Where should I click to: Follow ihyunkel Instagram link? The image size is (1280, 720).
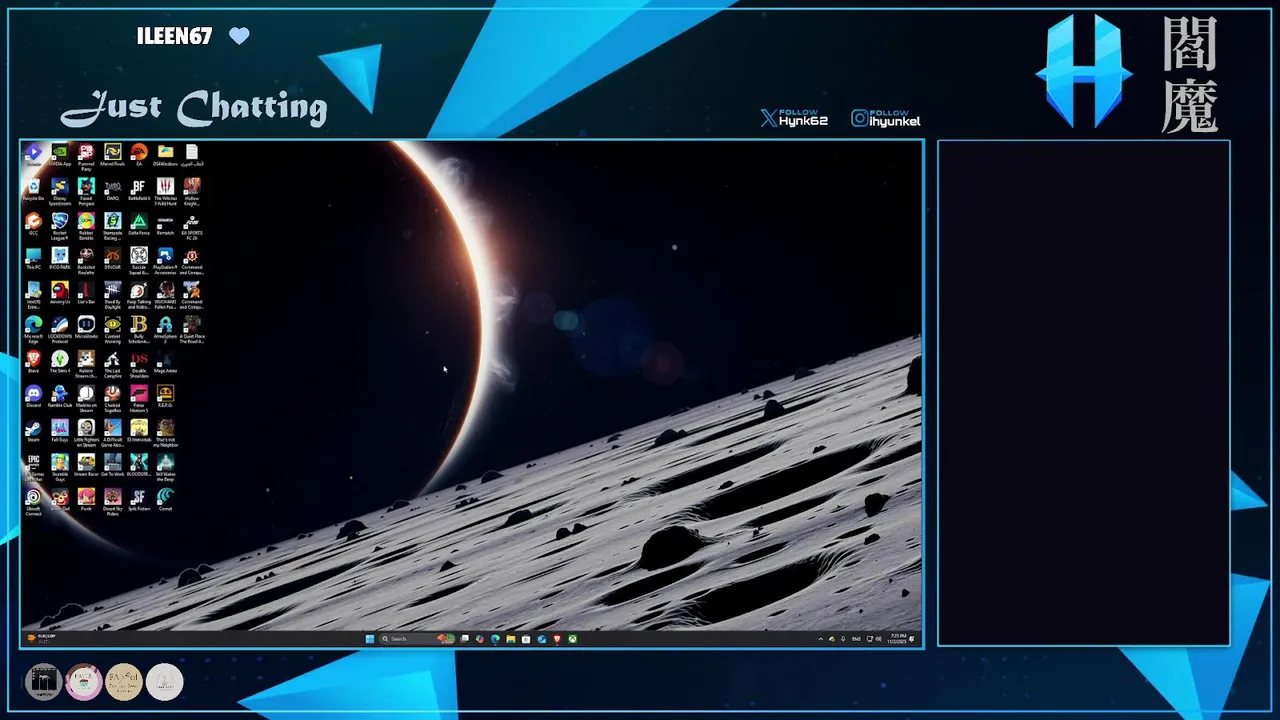[x=886, y=119]
